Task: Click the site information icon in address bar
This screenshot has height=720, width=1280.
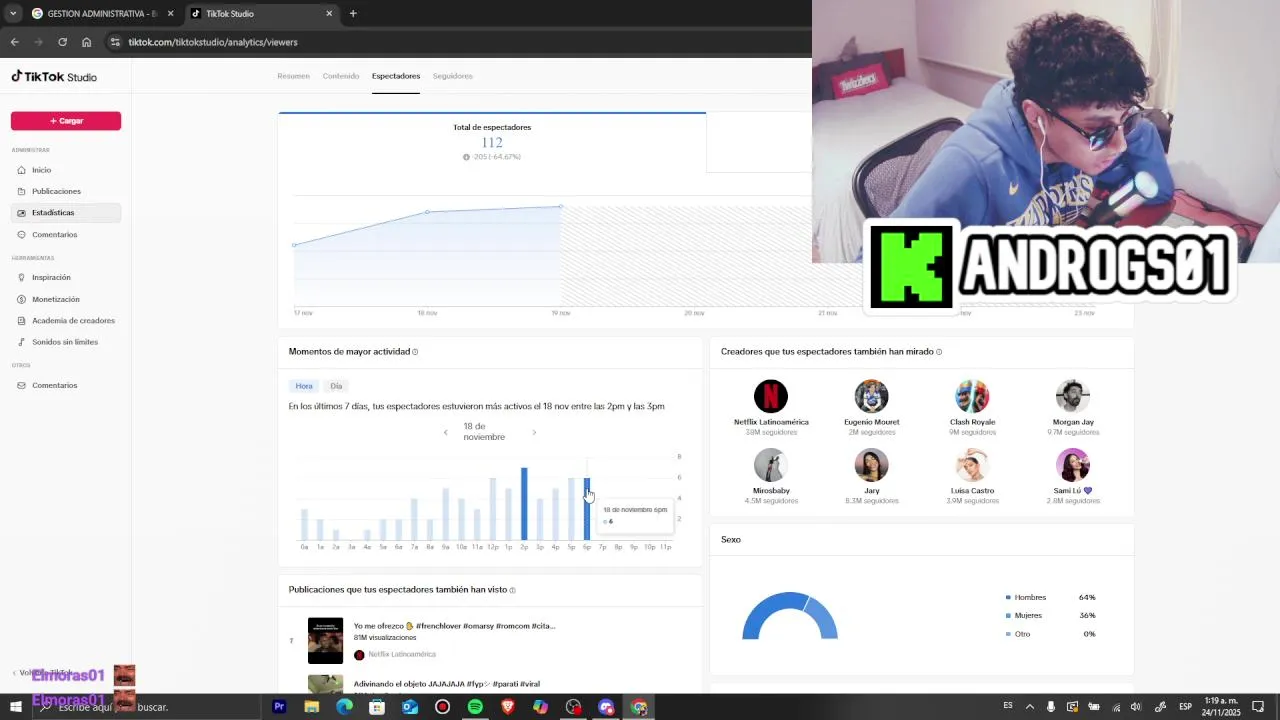Action: [x=115, y=42]
